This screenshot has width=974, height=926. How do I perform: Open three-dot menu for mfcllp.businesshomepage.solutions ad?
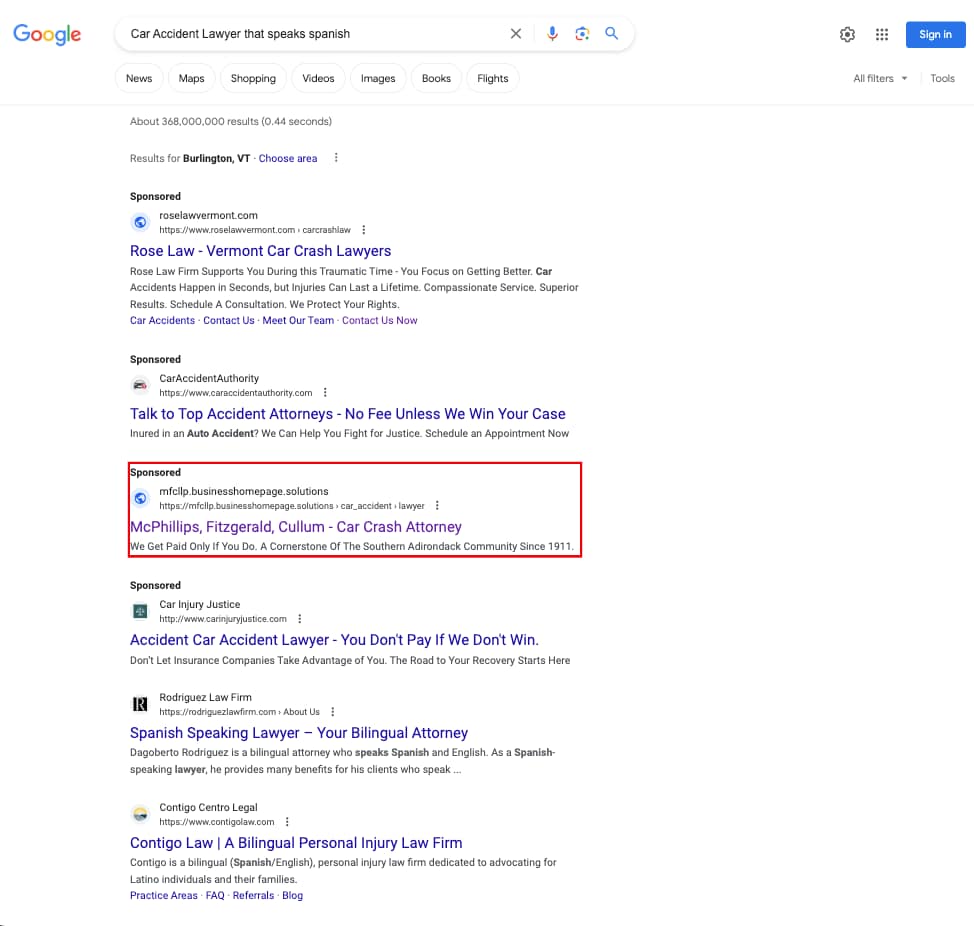click(x=437, y=506)
